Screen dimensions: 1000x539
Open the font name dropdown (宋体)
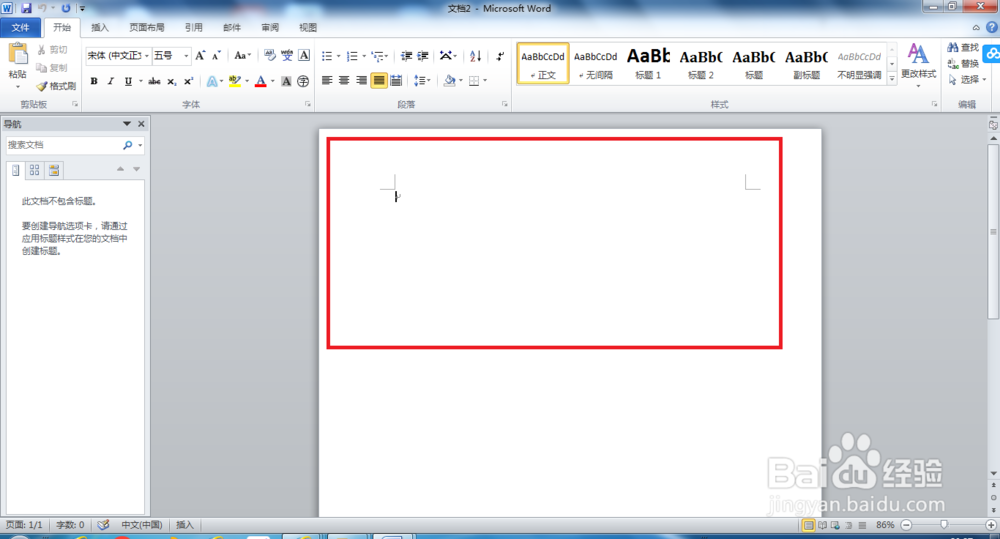[147, 56]
